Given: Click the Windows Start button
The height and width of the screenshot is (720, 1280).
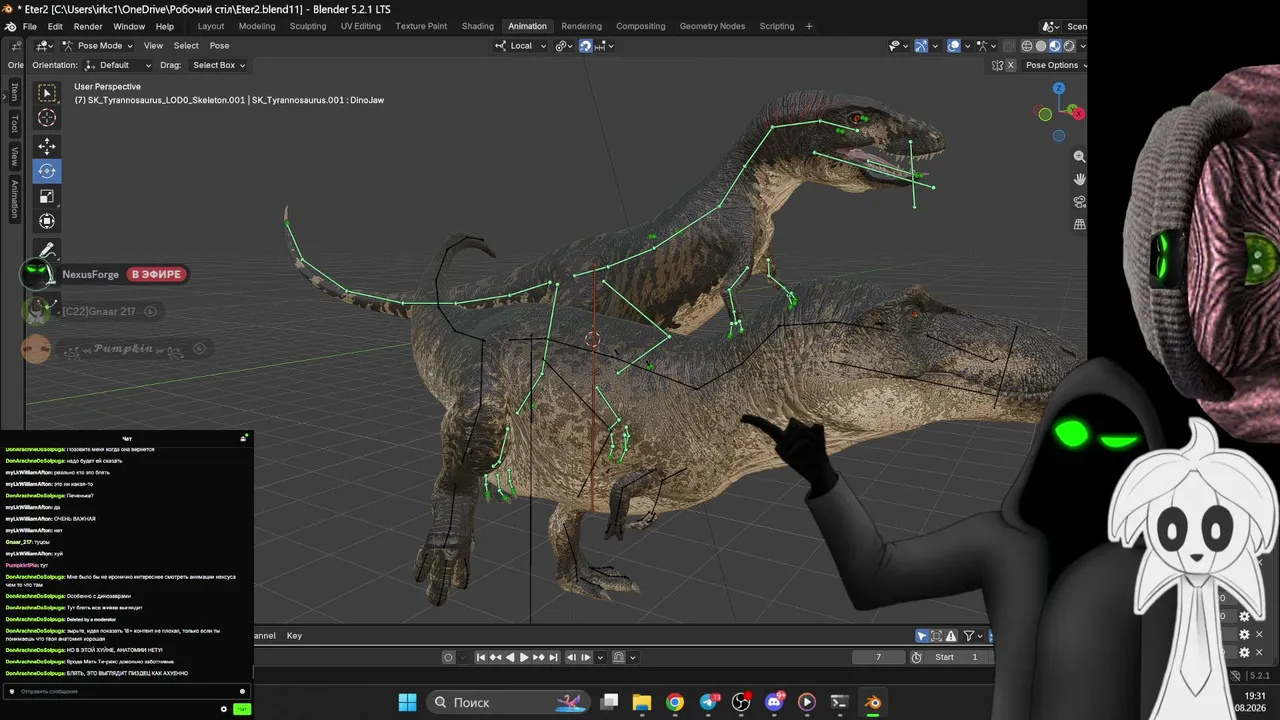Looking at the screenshot, I should click(x=407, y=702).
